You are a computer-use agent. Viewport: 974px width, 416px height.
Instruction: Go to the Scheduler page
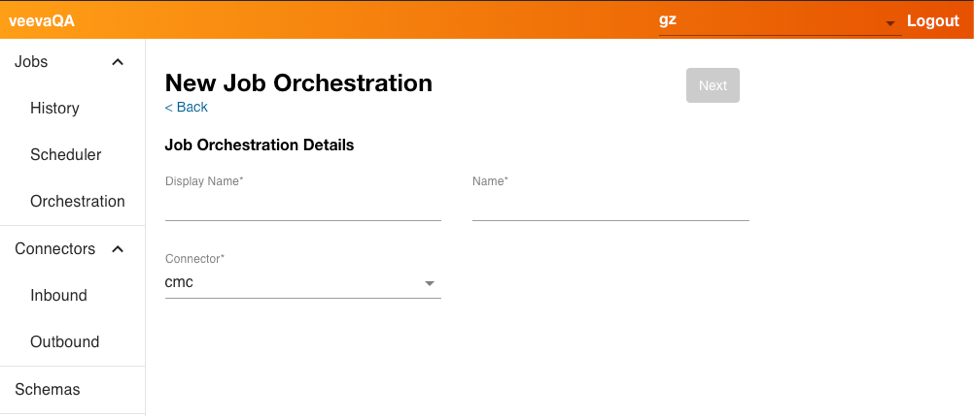[66, 155]
